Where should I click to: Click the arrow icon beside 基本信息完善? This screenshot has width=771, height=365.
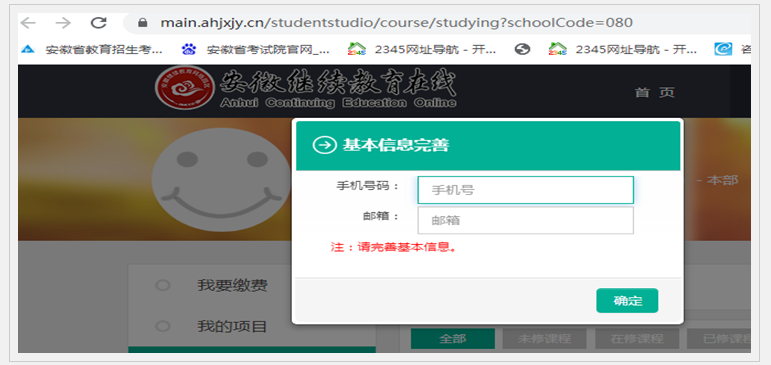coord(325,145)
